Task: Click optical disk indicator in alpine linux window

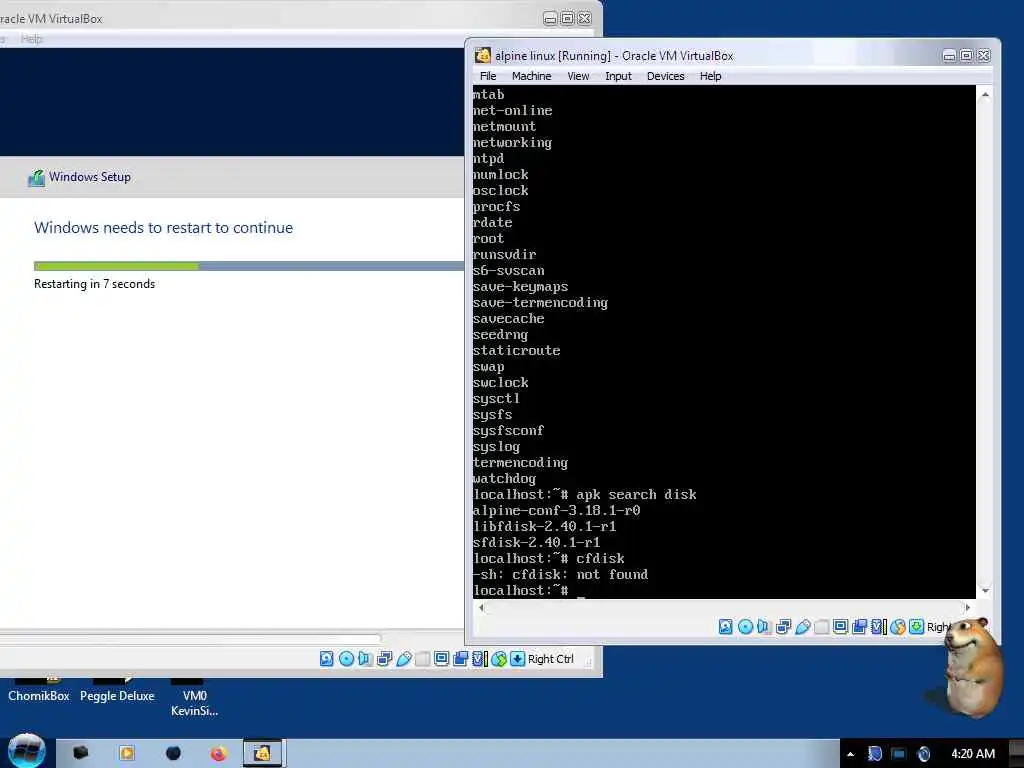Action: [745, 627]
